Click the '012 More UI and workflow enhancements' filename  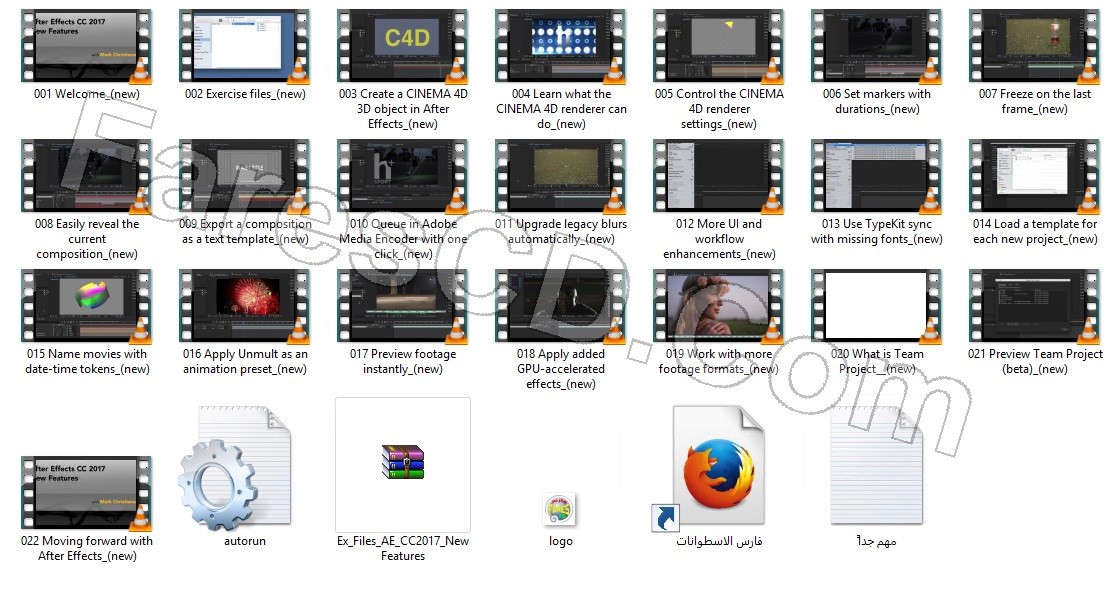[x=719, y=239]
